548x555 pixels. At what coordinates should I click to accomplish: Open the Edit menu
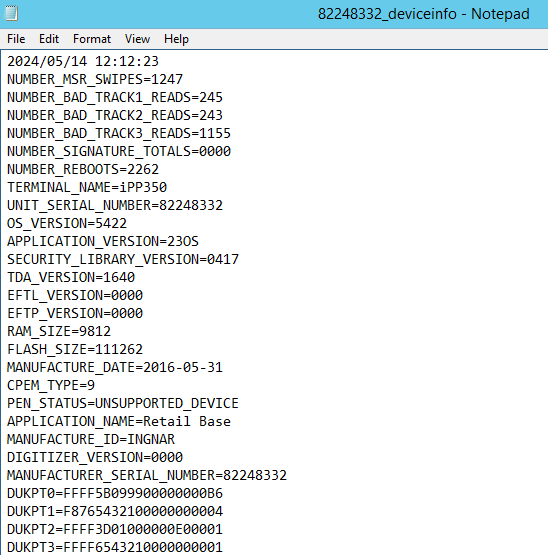49,39
